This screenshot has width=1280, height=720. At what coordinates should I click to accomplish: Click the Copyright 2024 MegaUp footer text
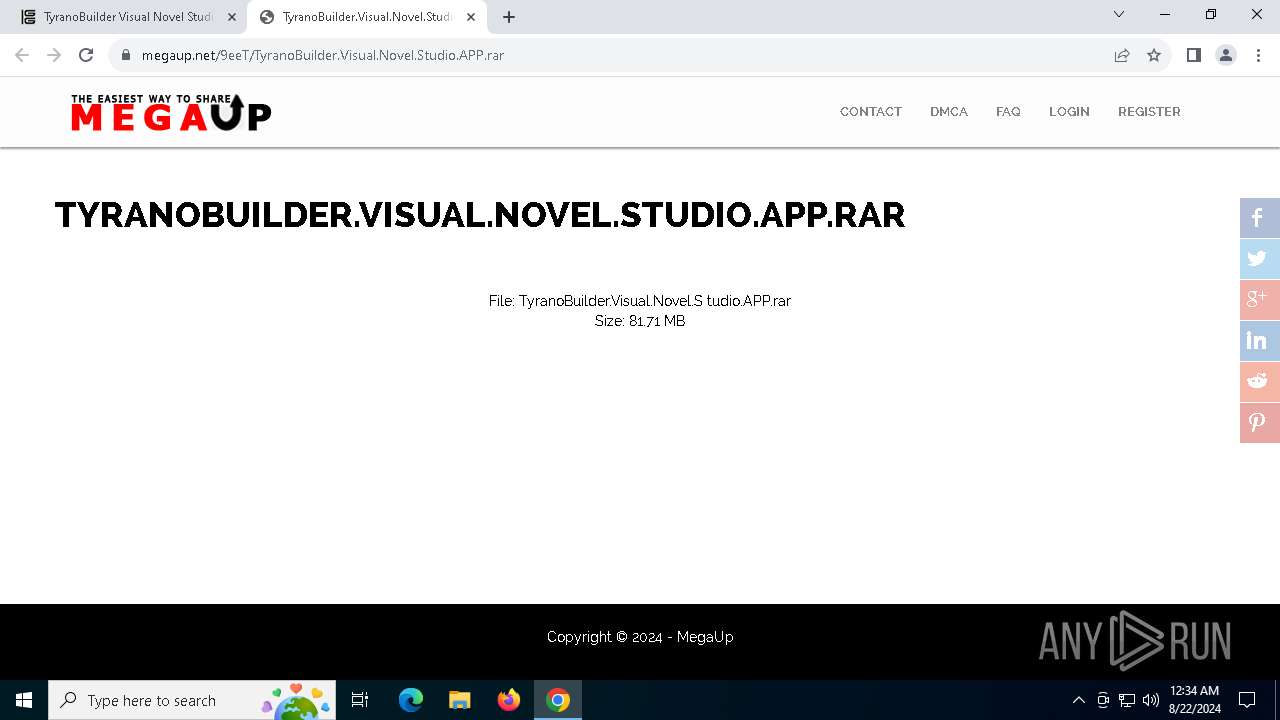640,637
